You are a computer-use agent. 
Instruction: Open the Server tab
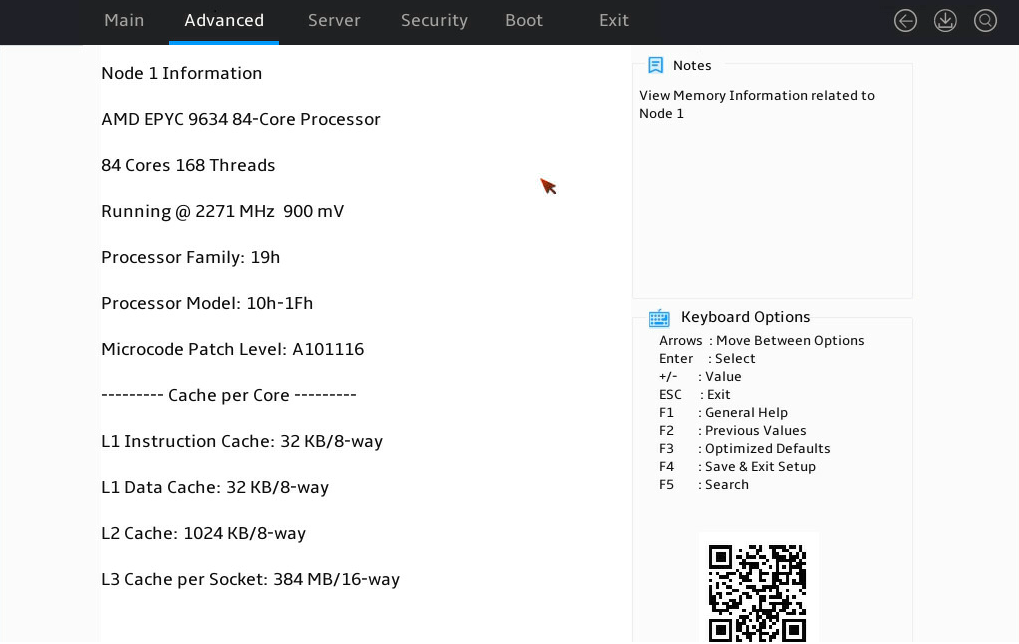(334, 20)
